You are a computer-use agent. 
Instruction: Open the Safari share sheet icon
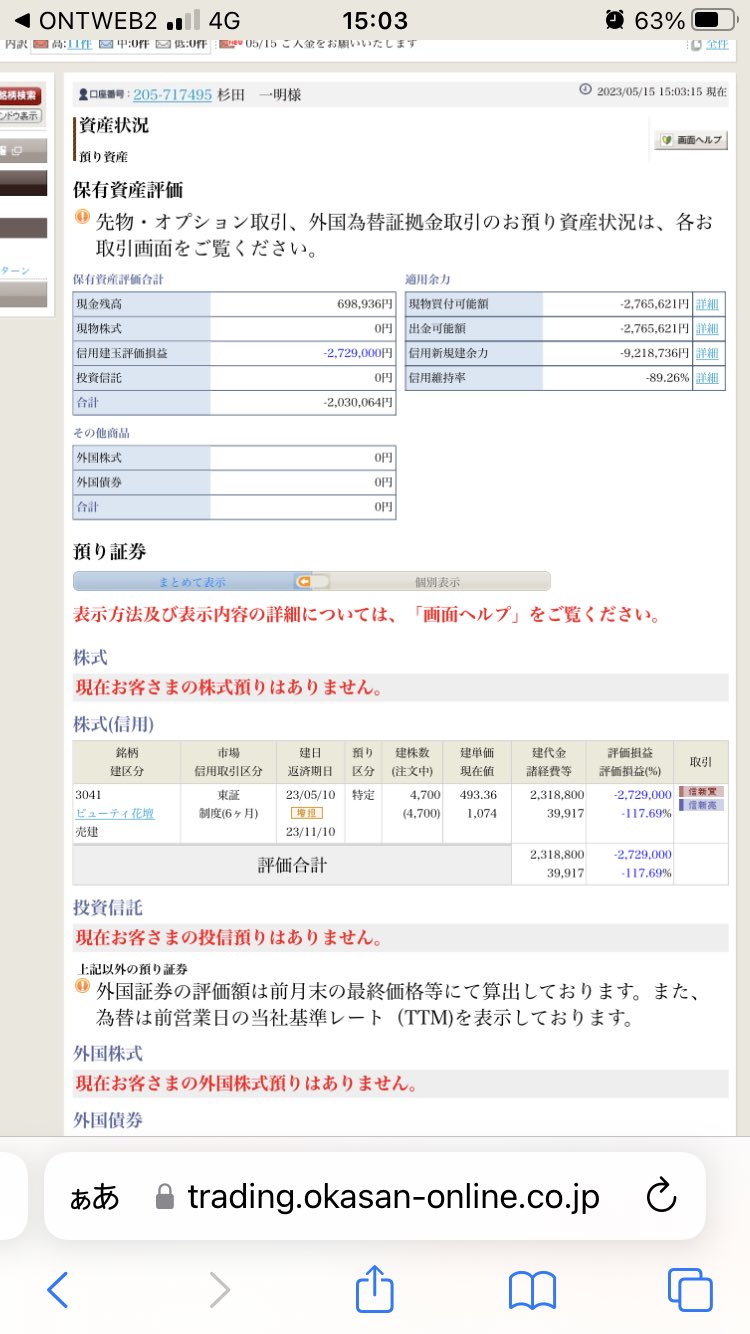coord(374,1289)
